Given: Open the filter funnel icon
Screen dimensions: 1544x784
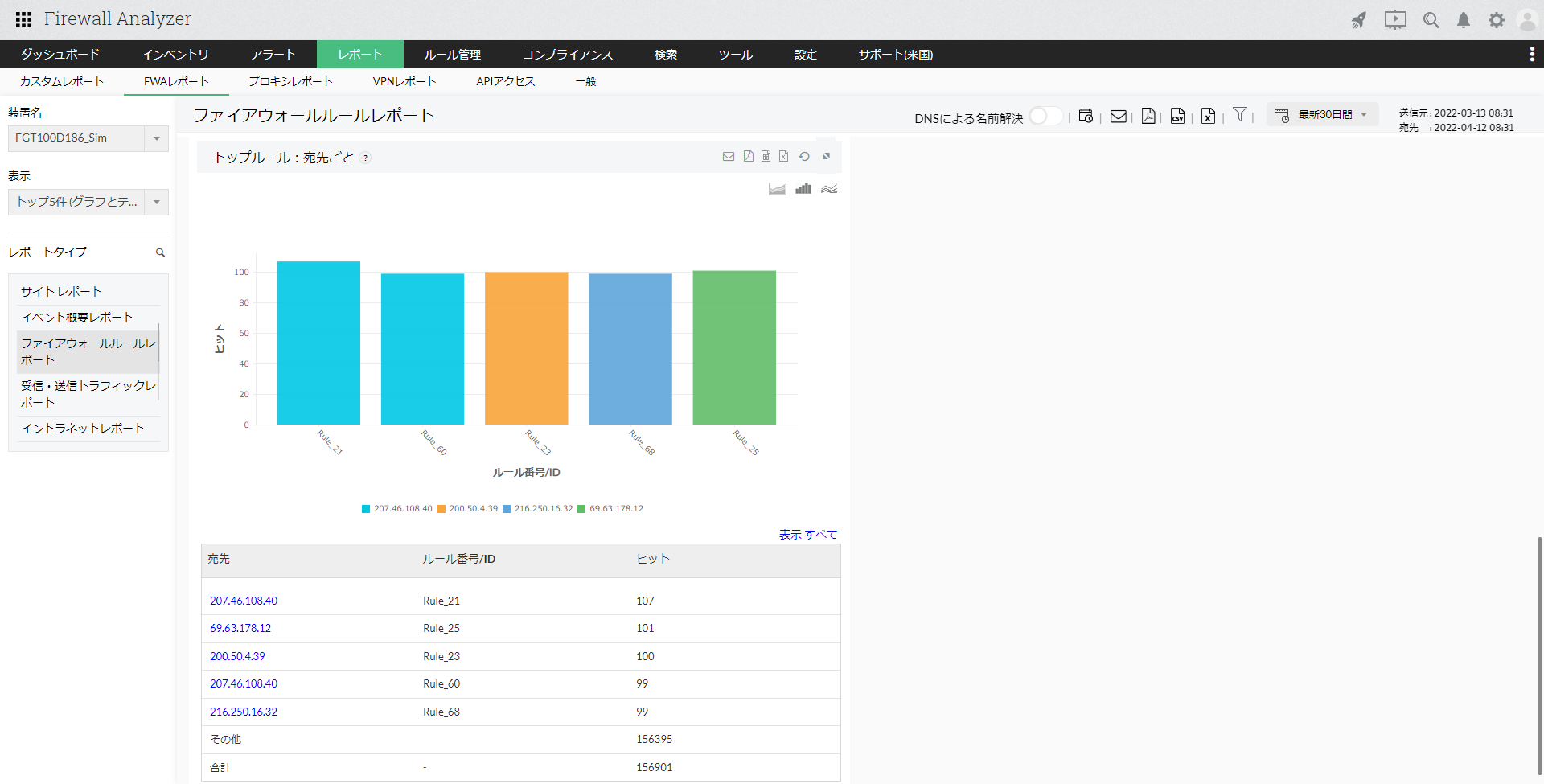Looking at the screenshot, I should tap(1240, 115).
